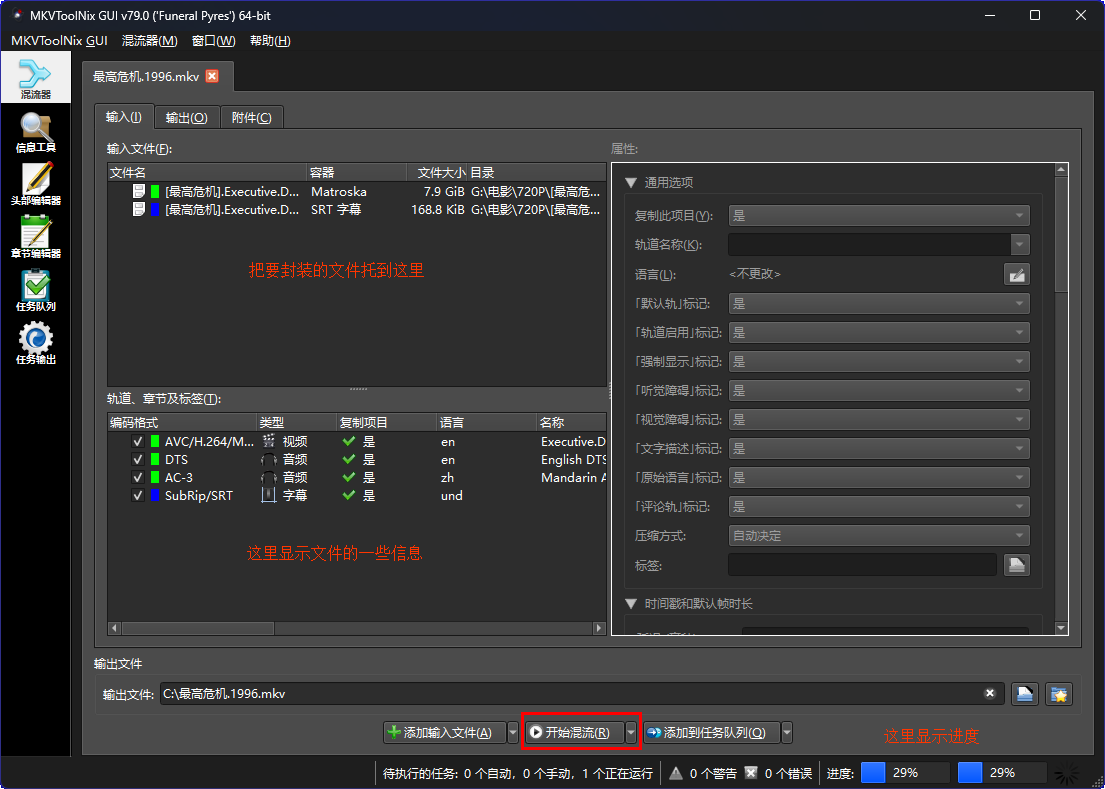1105x789 pixels.
Task: Collapse the 通用选项 section
Action: tap(631, 182)
